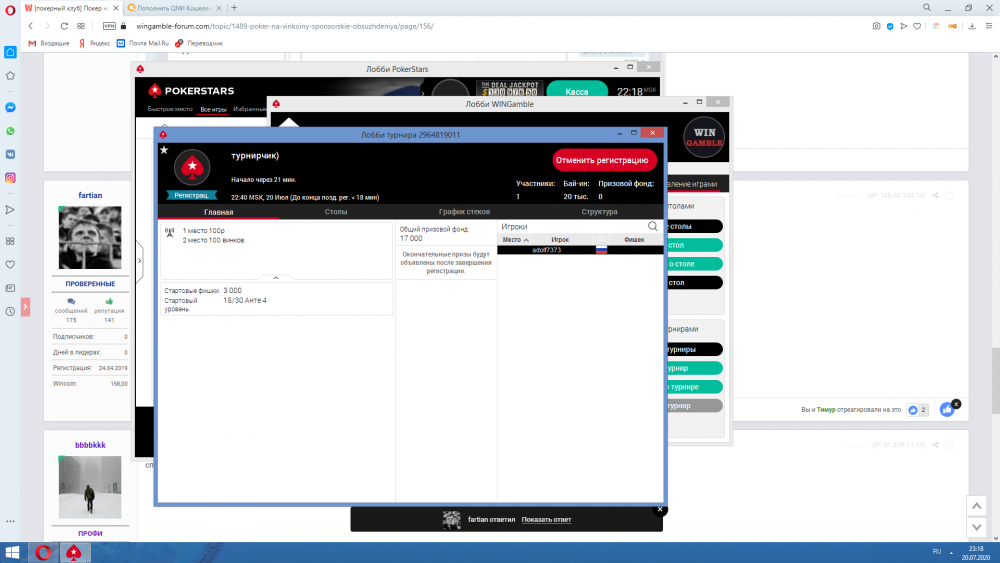1000x563 pixels.
Task: Open График стеков tab
Action: [x=464, y=212]
